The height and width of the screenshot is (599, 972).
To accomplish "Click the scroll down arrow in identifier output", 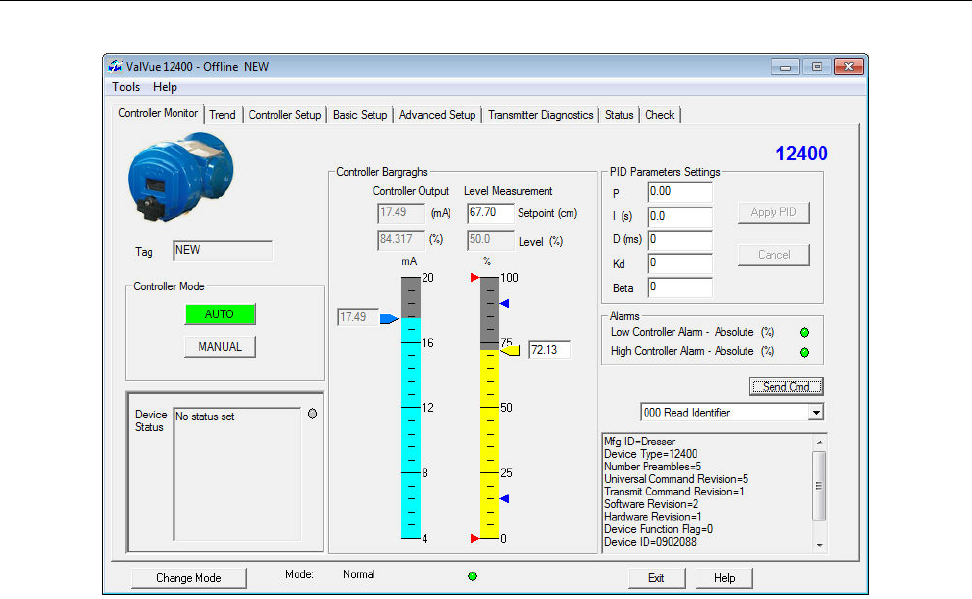I will coord(820,545).
